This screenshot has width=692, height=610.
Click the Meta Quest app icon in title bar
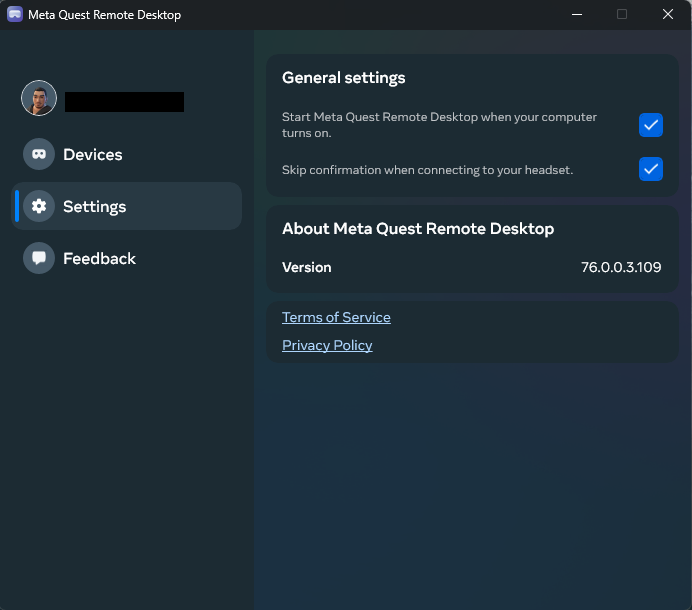click(15, 14)
